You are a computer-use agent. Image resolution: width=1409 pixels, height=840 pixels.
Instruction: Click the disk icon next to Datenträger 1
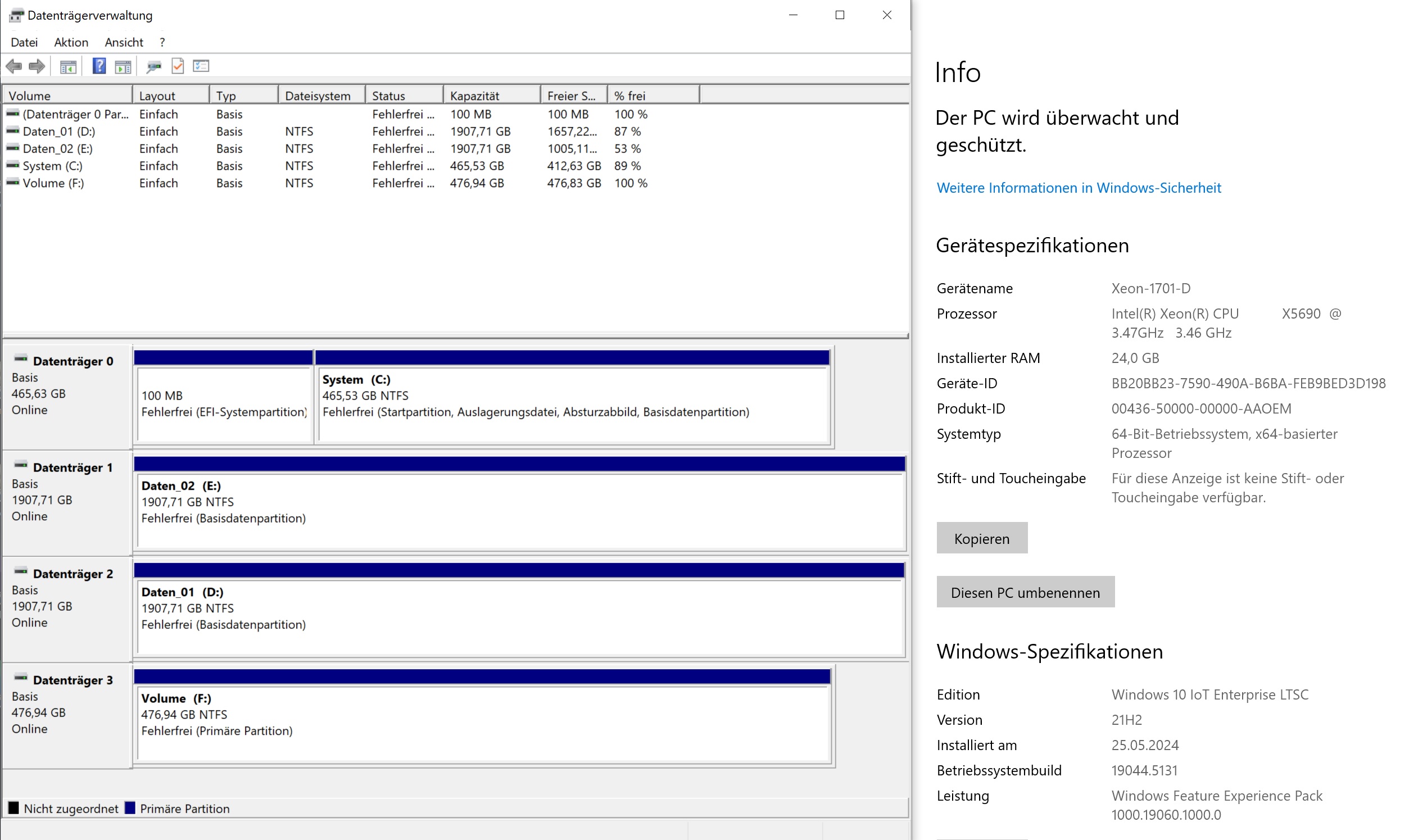pos(21,465)
